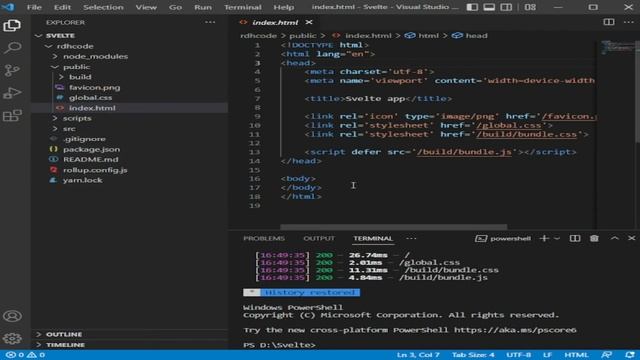Open favicon.png in the explorer
Image resolution: width=640 pixels, height=360 pixels.
point(95,87)
